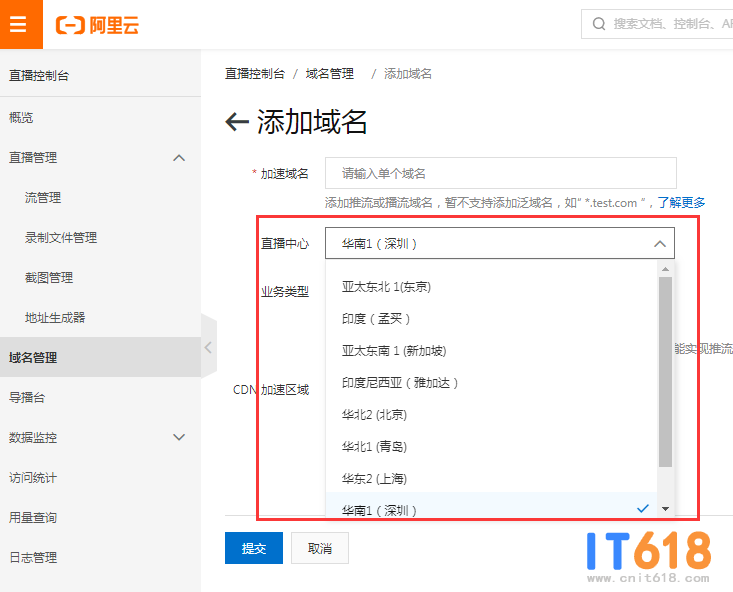Image resolution: width=733 pixels, height=592 pixels.
Task: Collapse the 直播管理 sidebar section
Action: (x=101, y=158)
